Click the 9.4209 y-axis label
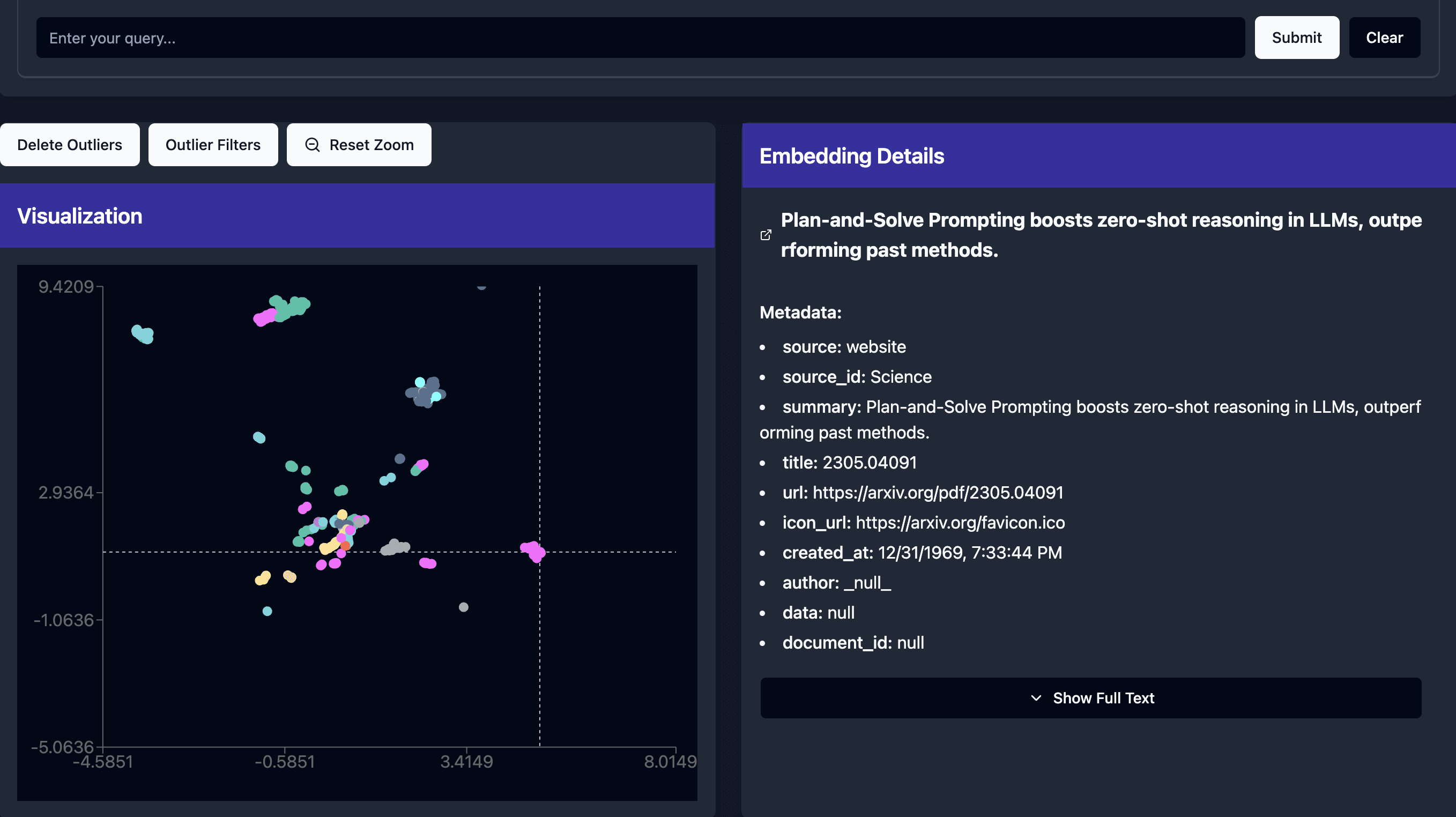 click(x=65, y=287)
